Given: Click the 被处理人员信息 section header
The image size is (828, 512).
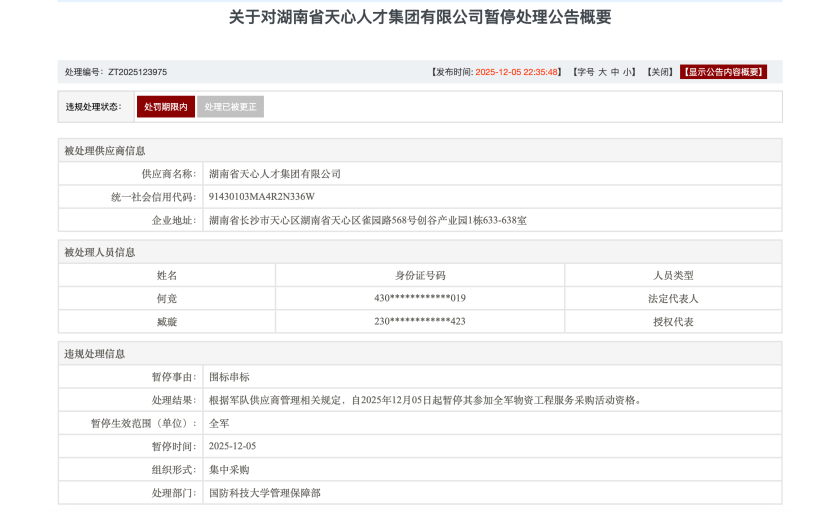Looking at the screenshot, I should [100, 252].
